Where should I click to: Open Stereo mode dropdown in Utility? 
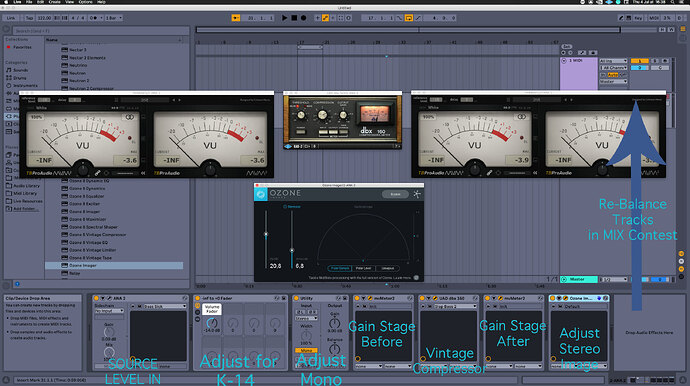coord(306,318)
